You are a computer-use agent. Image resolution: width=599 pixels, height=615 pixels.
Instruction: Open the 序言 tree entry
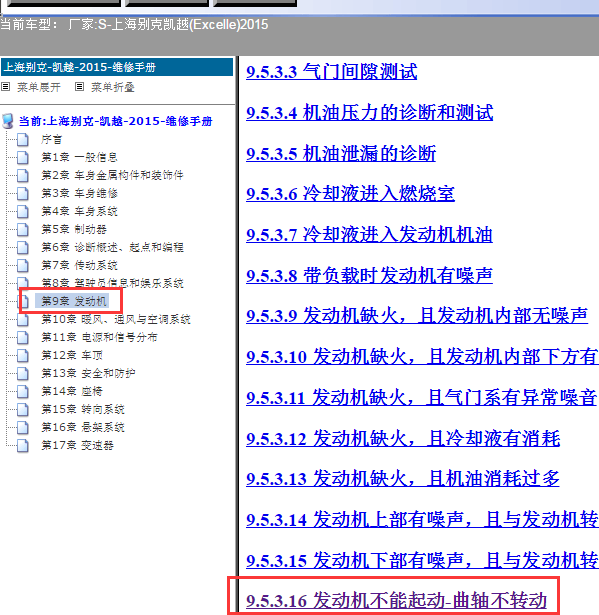tap(51, 139)
